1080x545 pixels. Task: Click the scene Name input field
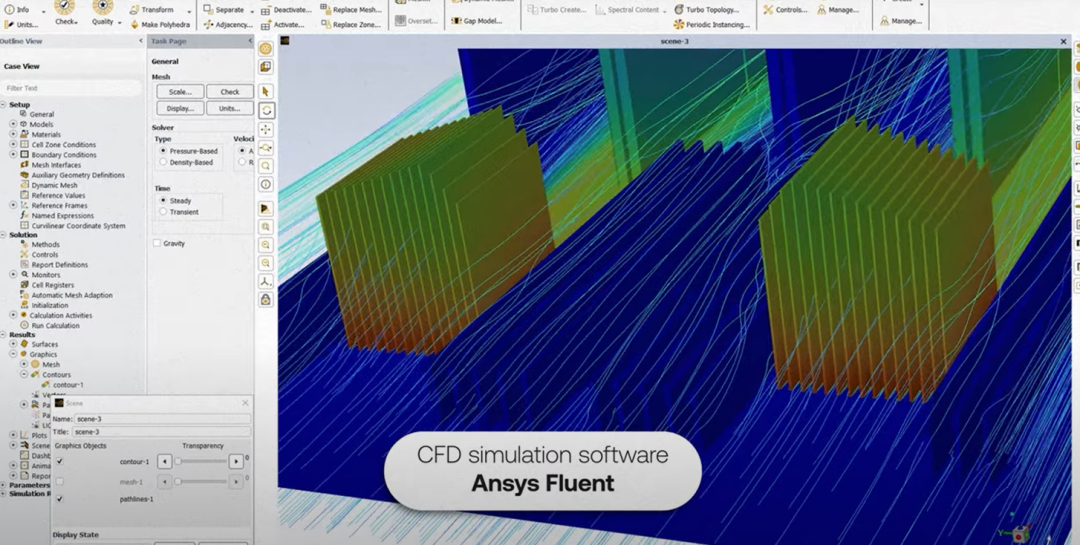tap(162, 419)
